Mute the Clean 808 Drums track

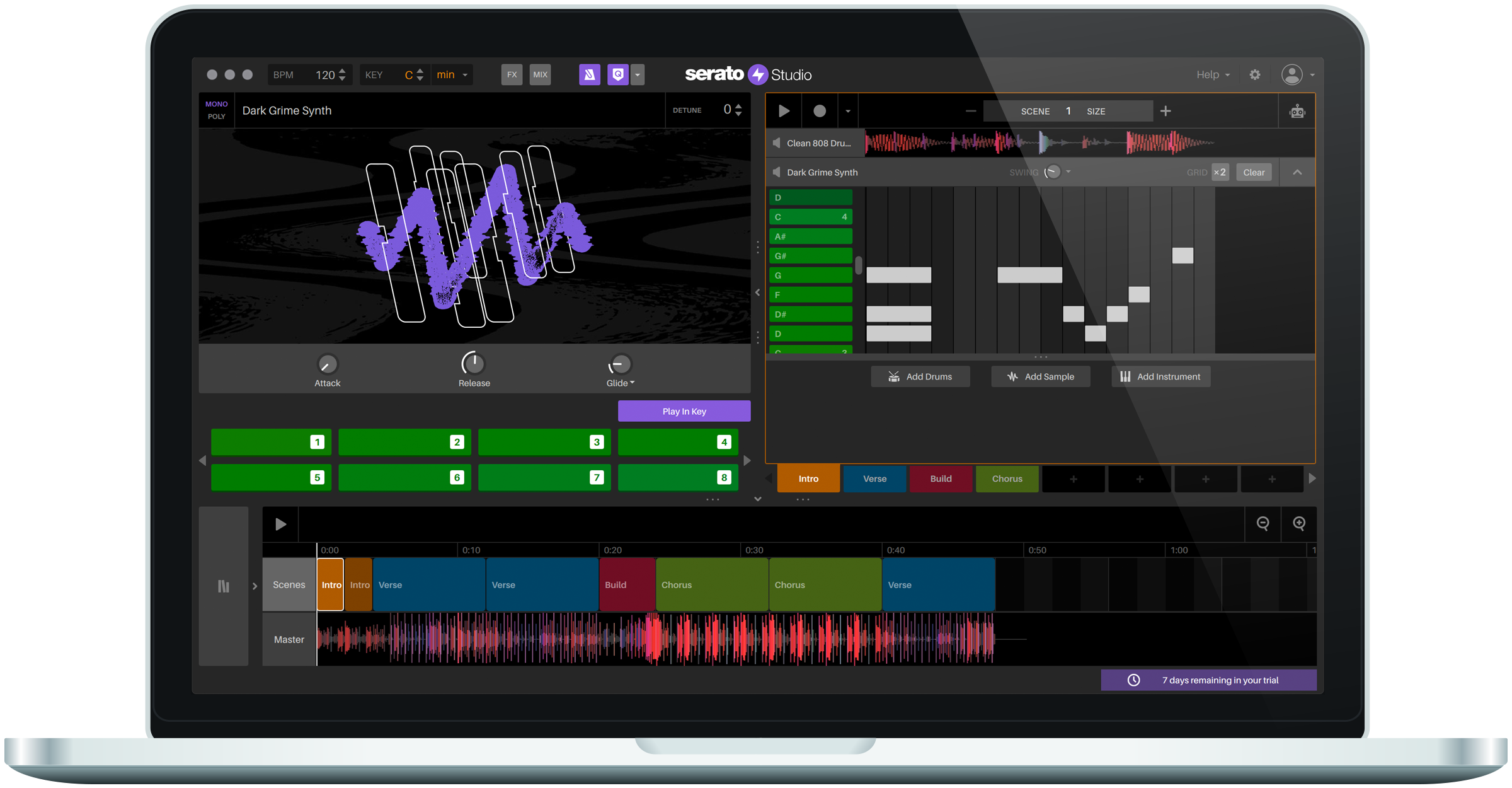(776, 142)
